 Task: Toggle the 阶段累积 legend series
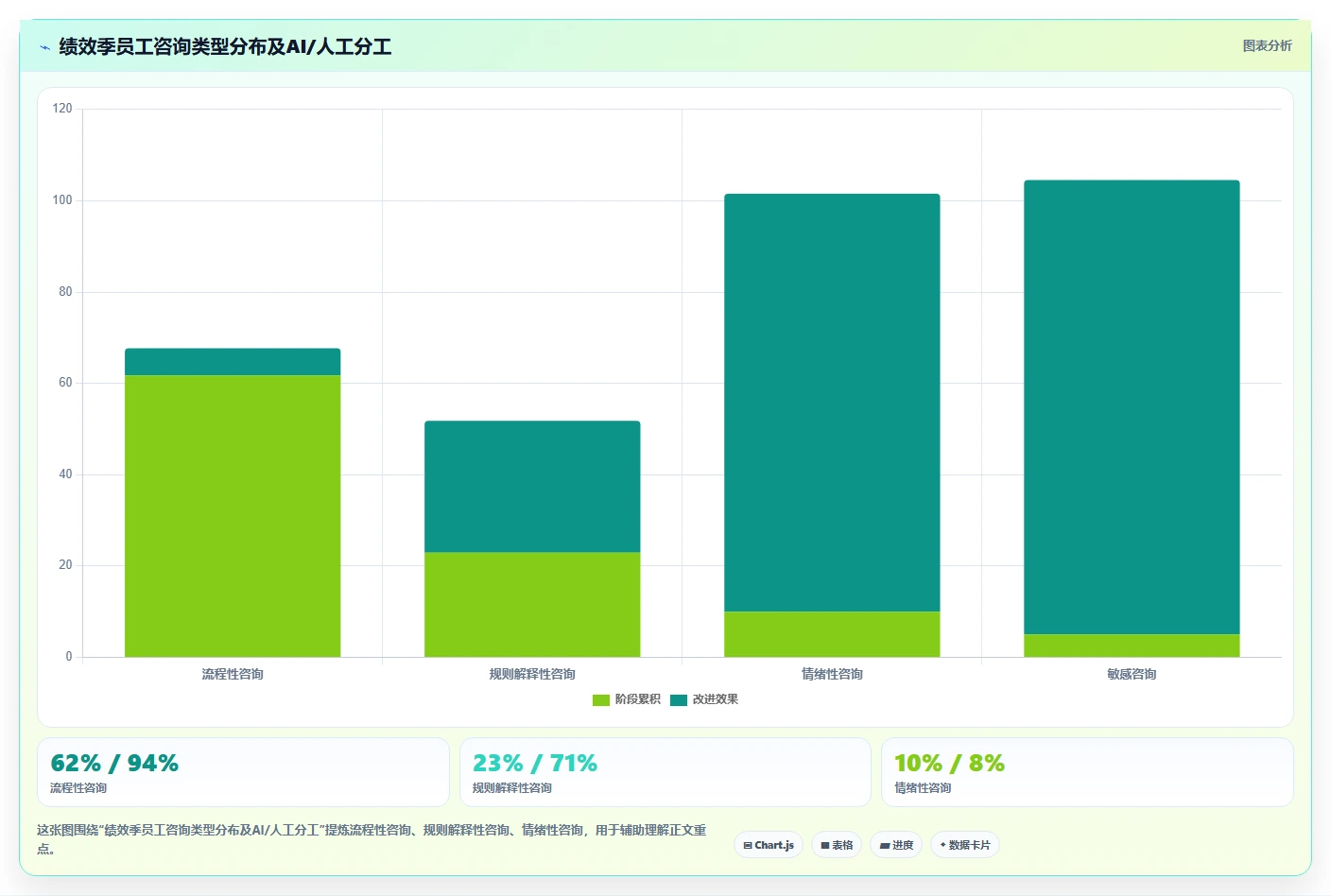click(627, 699)
